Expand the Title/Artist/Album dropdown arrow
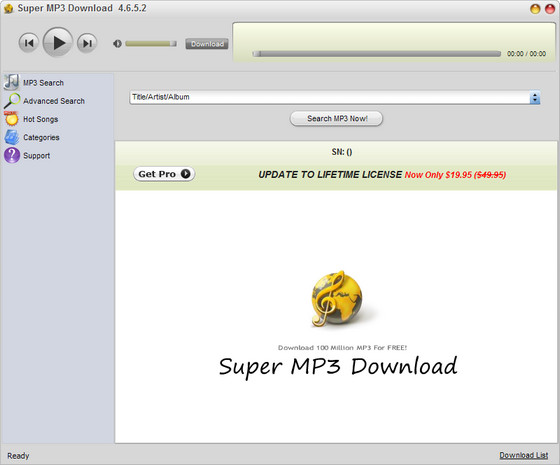This screenshot has width=560, height=465. click(x=535, y=98)
